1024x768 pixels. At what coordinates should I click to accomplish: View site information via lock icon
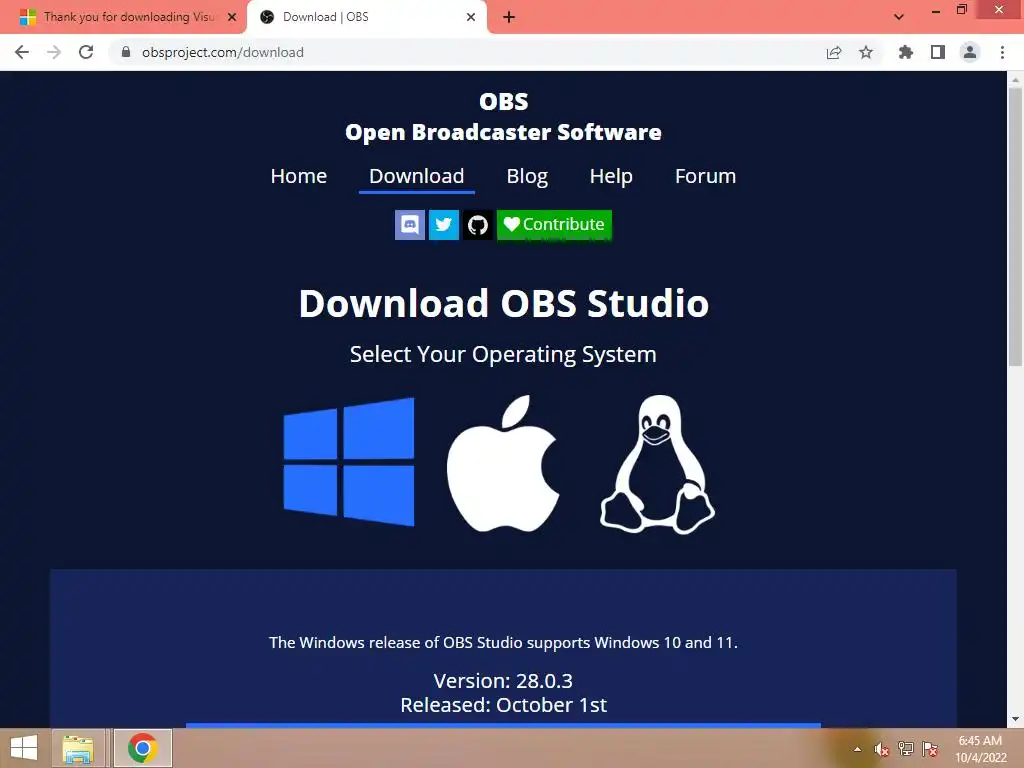pyautogui.click(x=126, y=52)
